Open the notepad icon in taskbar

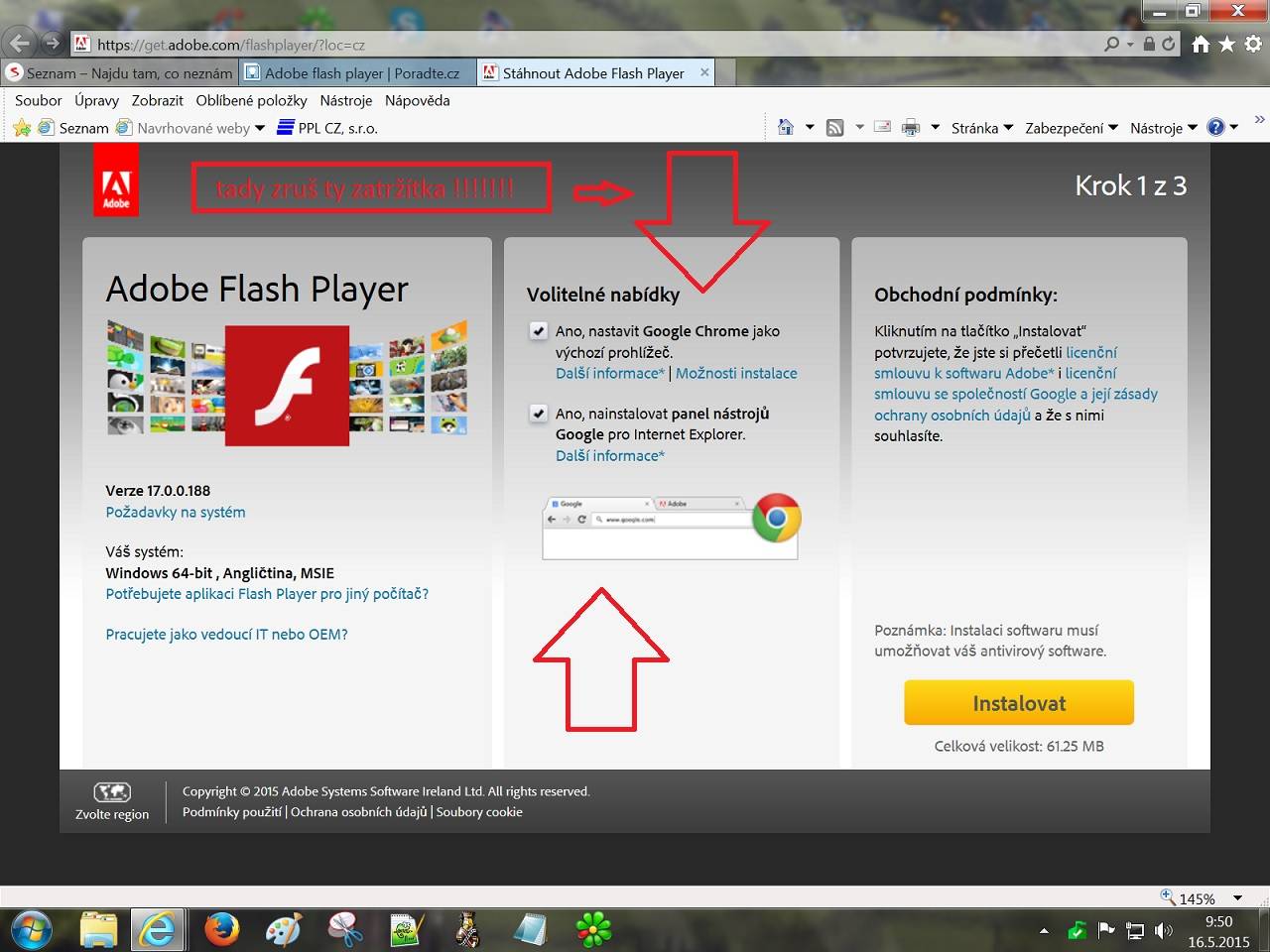point(531,930)
